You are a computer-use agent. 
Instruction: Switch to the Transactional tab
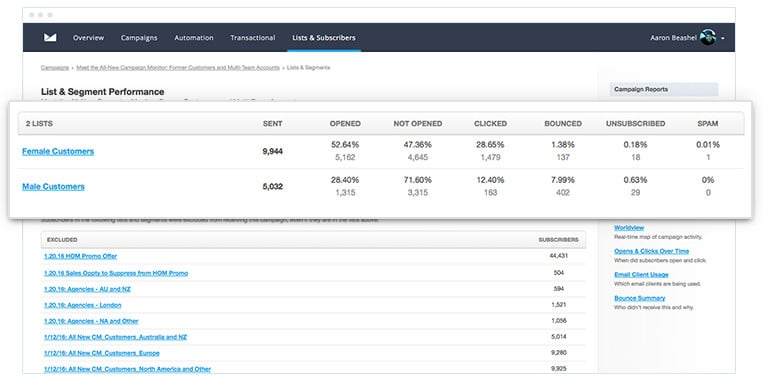click(253, 37)
